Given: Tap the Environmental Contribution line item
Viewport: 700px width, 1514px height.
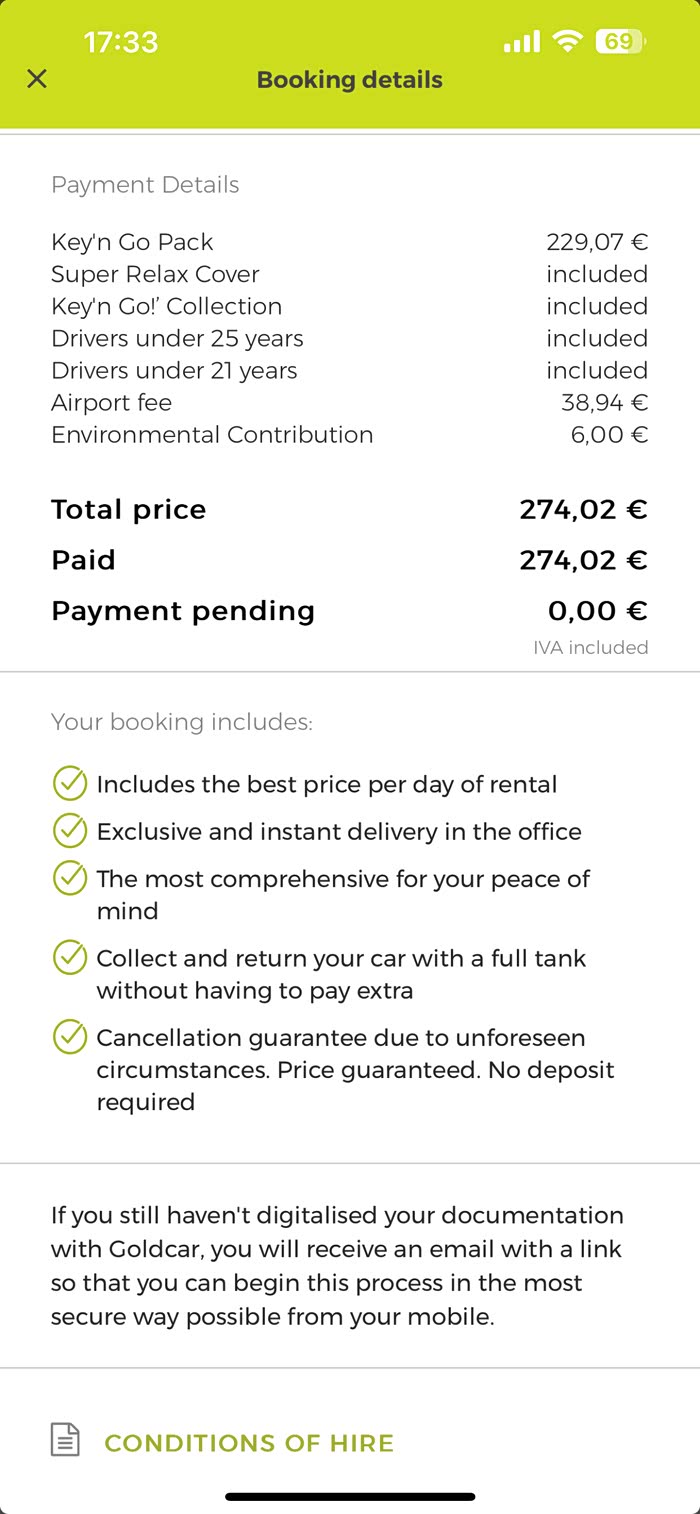Looking at the screenshot, I should click(x=212, y=435).
